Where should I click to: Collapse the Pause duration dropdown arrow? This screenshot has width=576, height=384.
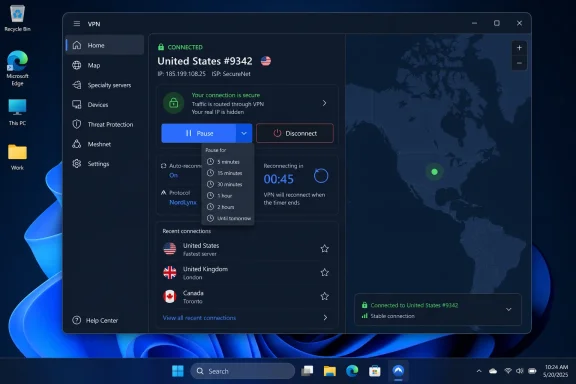(244, 133)
